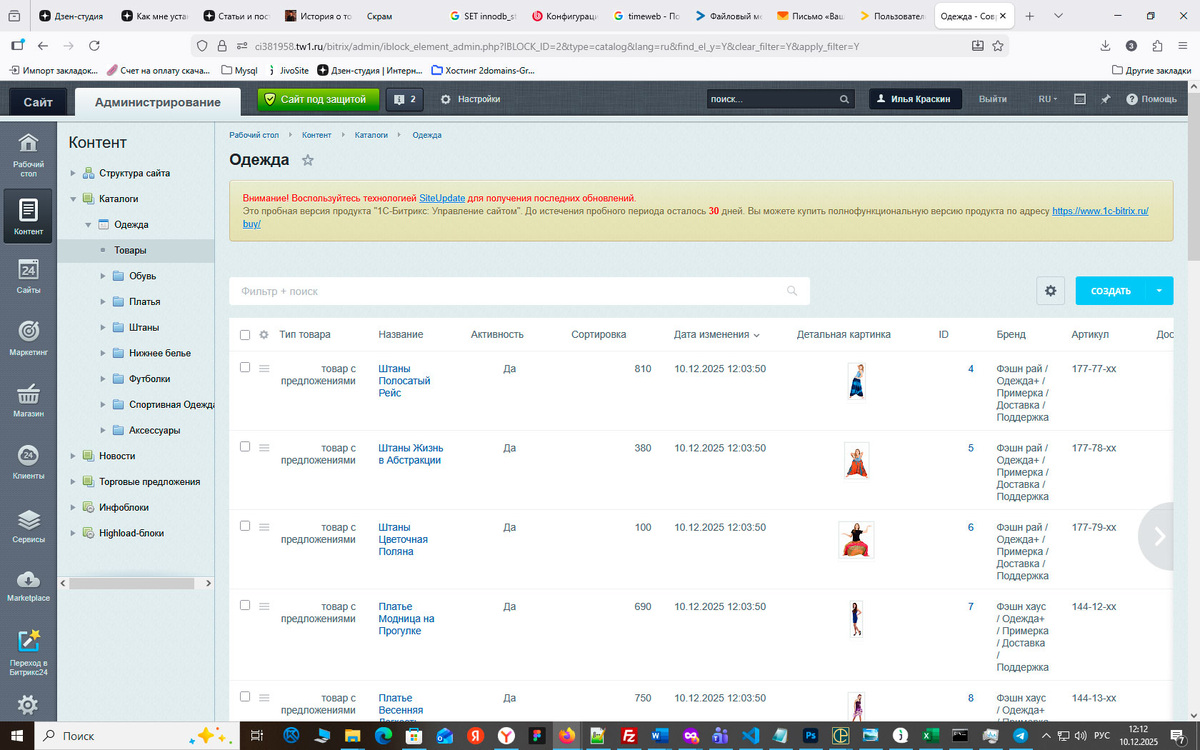The width and height of the screenshot is (1200, 750).
Task: Check the row for Штаны Цветочная Поляна
Action: 245,526
